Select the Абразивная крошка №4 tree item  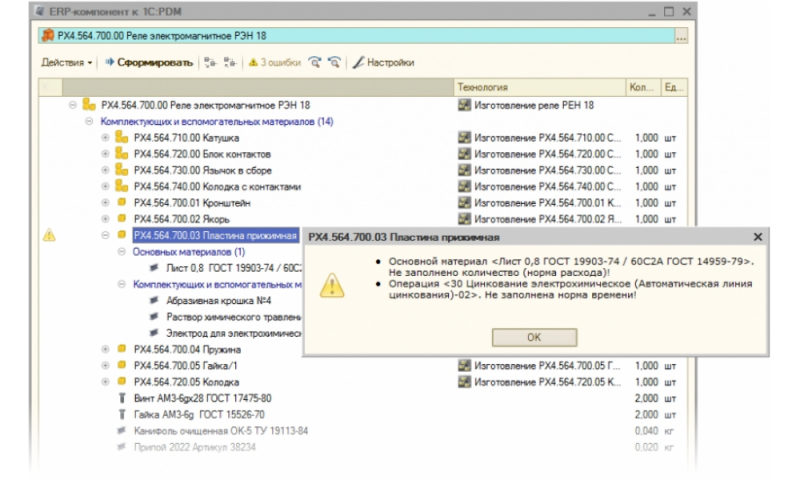click(209, 300)
